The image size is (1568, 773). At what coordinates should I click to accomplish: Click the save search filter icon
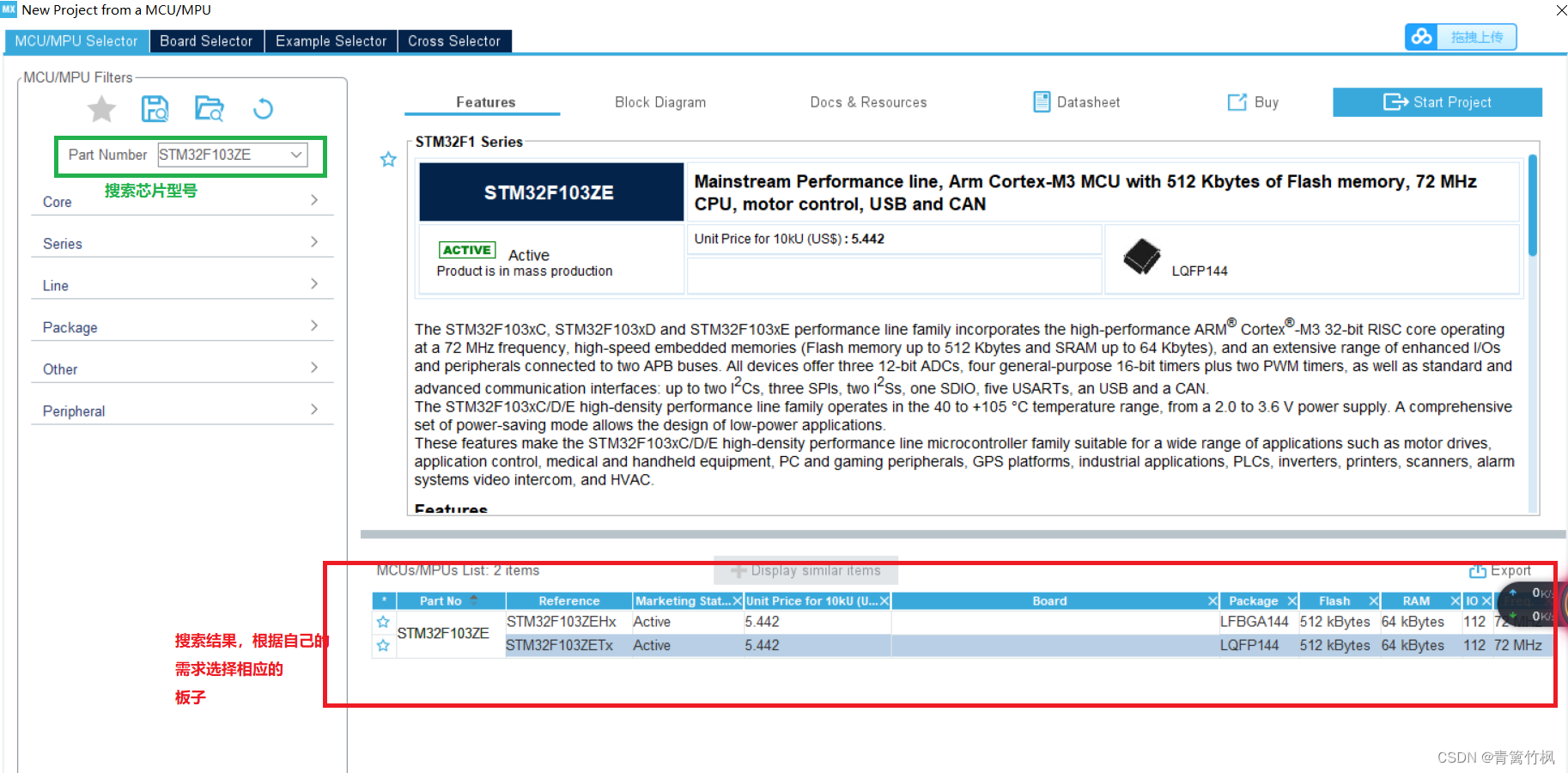click(x=155, y=109)
